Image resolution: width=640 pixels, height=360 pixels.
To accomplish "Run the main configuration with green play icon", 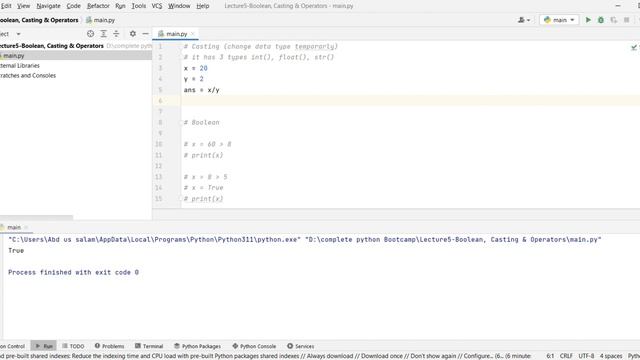I will point(588,20).
